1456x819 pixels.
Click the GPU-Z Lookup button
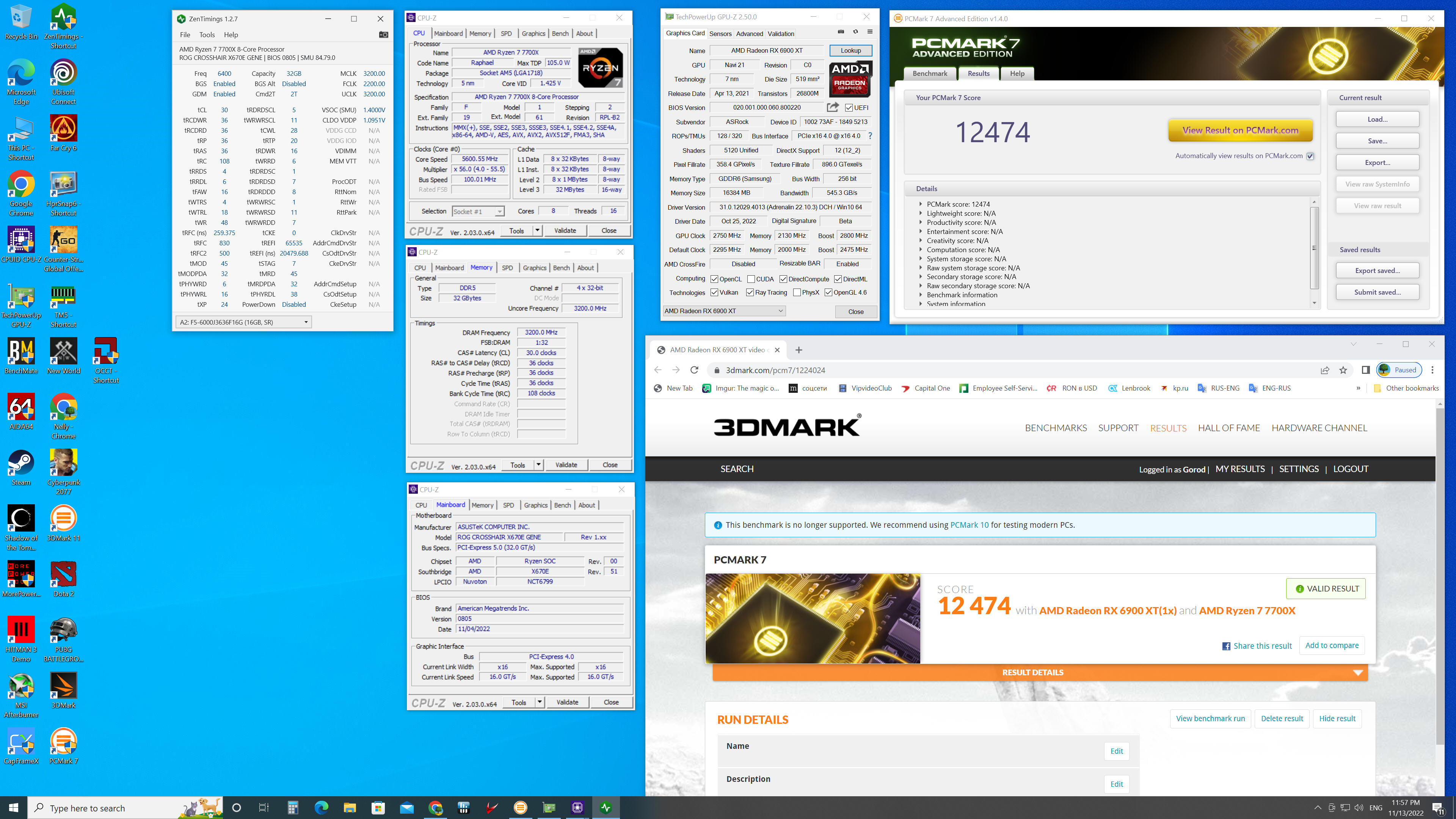(x=850, y=50)
